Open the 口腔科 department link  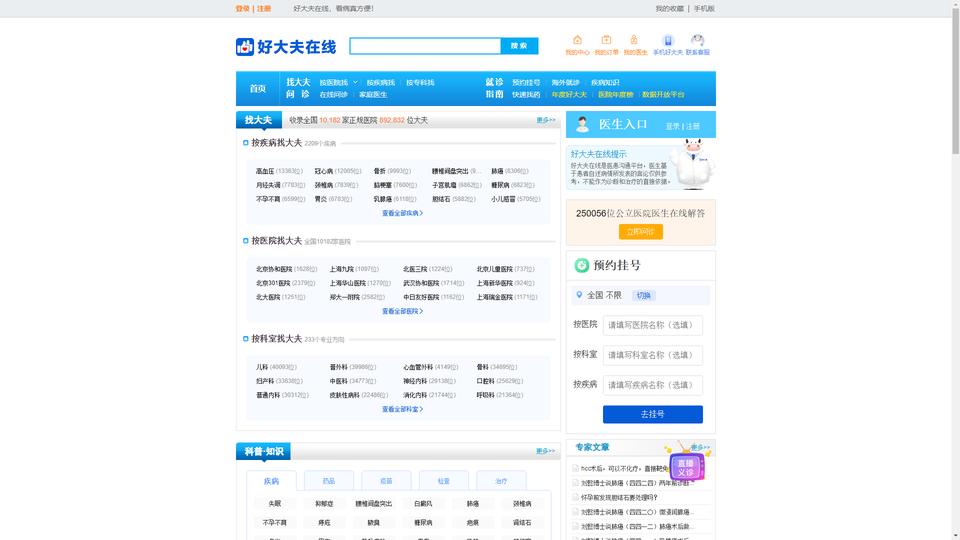[x=486, y=381]
